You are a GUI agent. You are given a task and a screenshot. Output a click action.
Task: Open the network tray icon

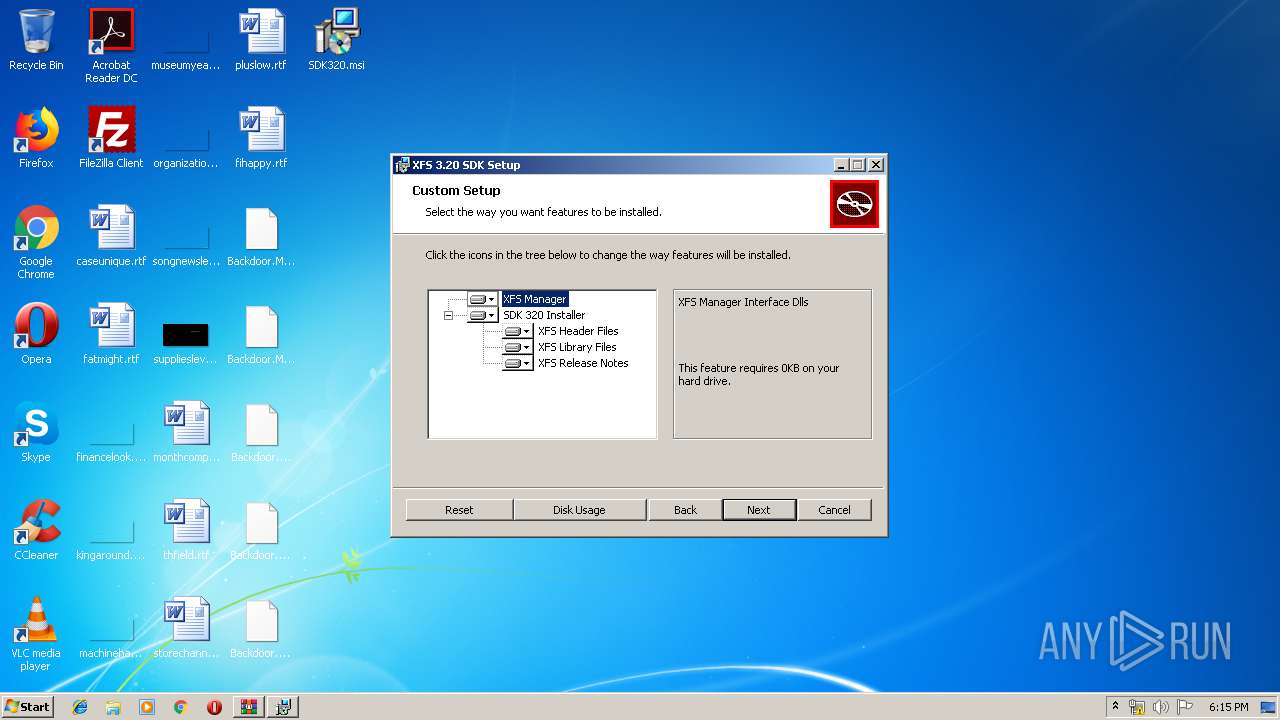pyautogui.click(x=1137, y=707)
